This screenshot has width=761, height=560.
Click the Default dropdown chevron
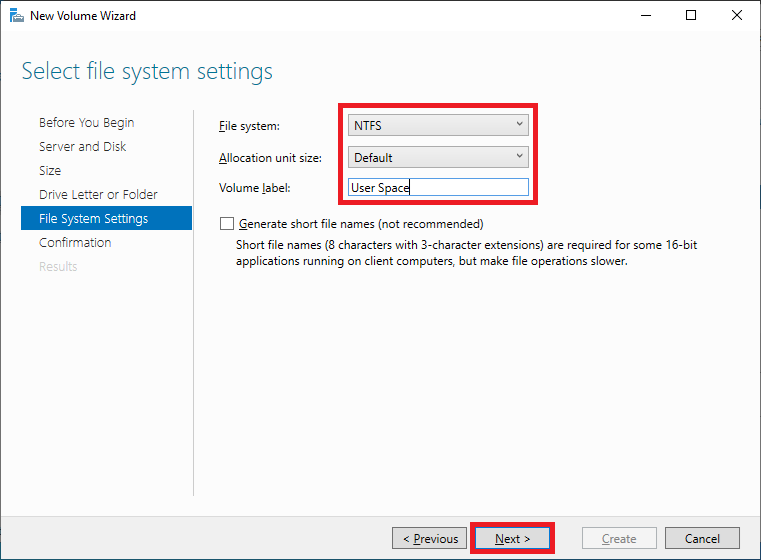[519, 157]
